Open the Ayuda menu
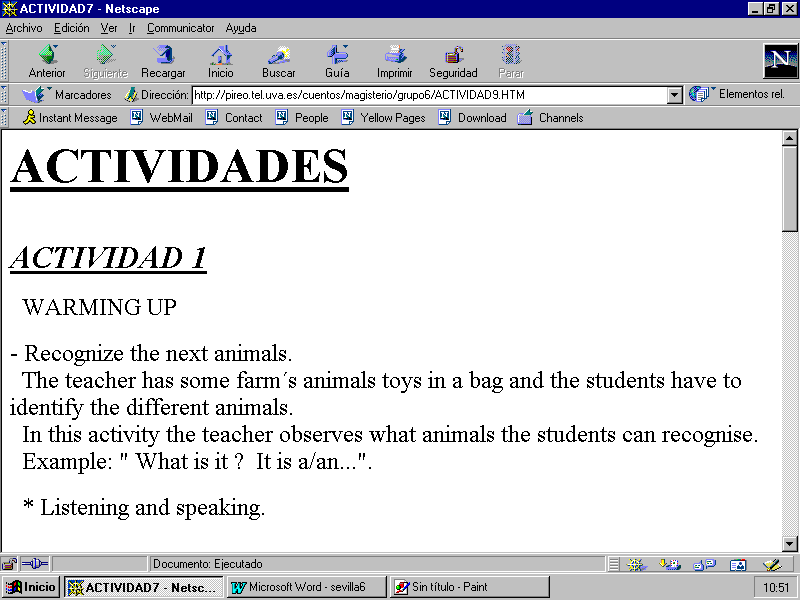This screenshot has width=800, height=600. pyautogui.click(x=241, y=28)
